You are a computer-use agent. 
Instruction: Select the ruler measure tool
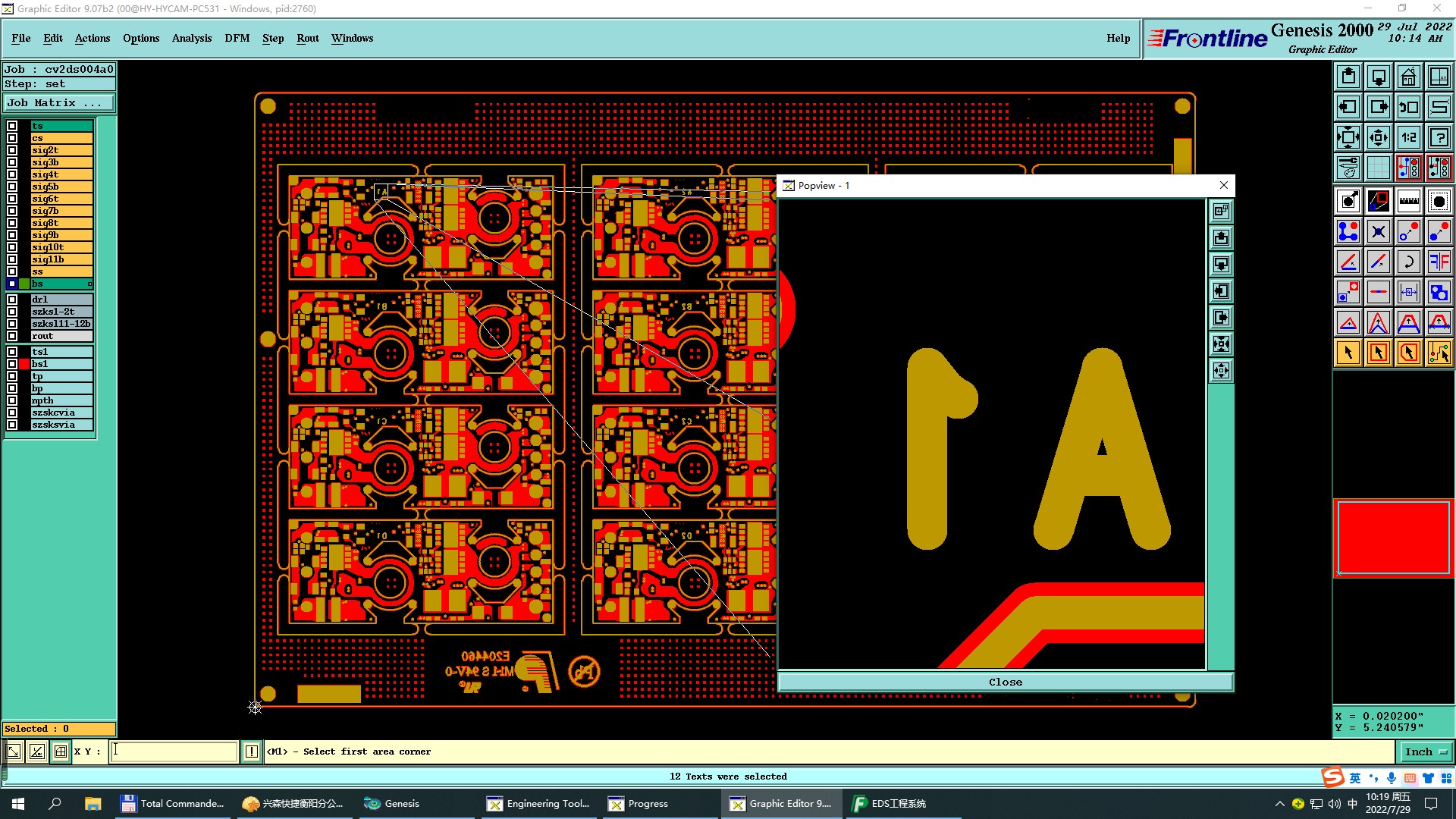point(1408,201)
